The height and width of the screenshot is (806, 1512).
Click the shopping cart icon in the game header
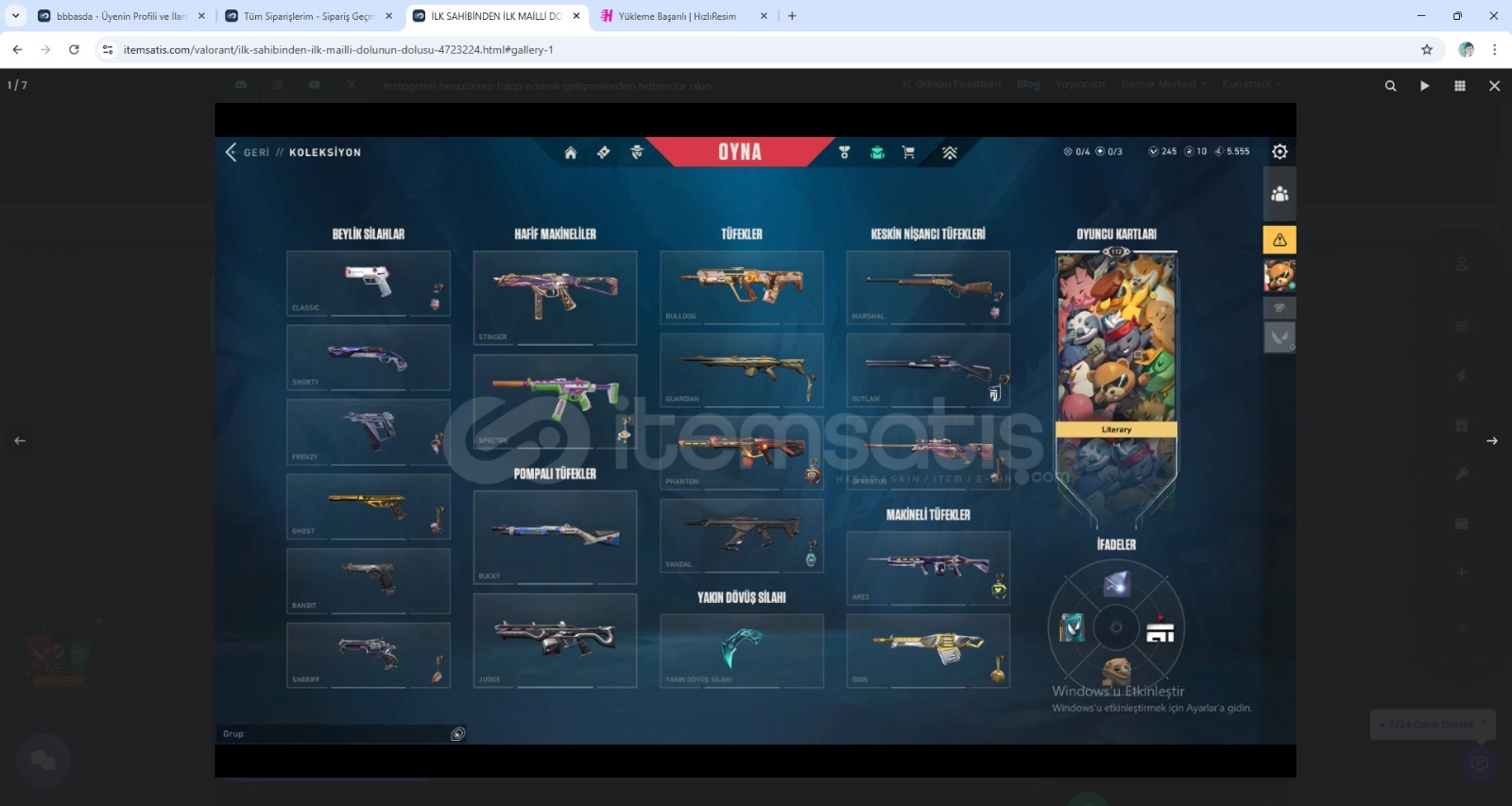coord(908,152)
